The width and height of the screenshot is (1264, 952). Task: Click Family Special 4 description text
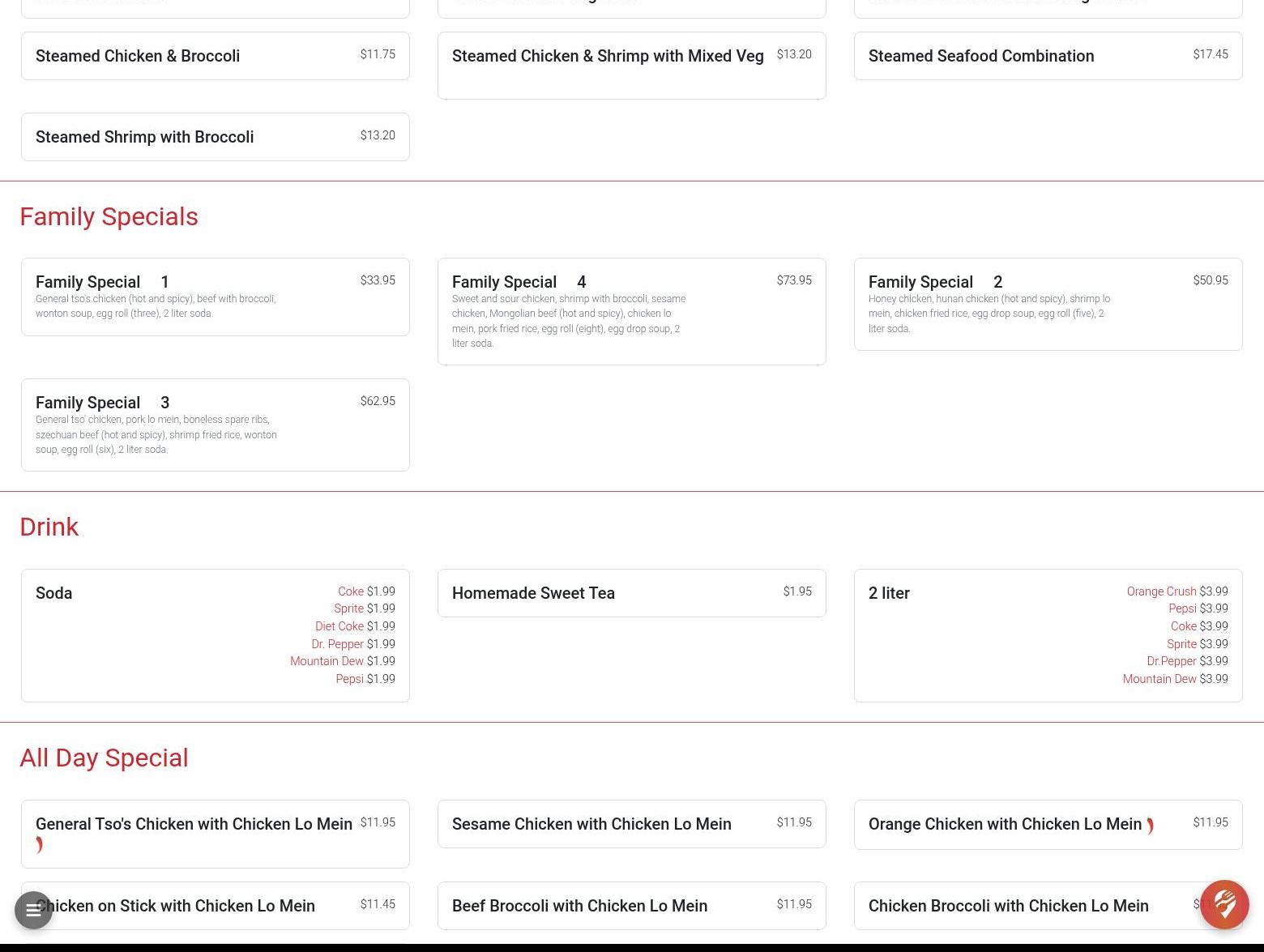pyautogui.click(x=569, y=321)
